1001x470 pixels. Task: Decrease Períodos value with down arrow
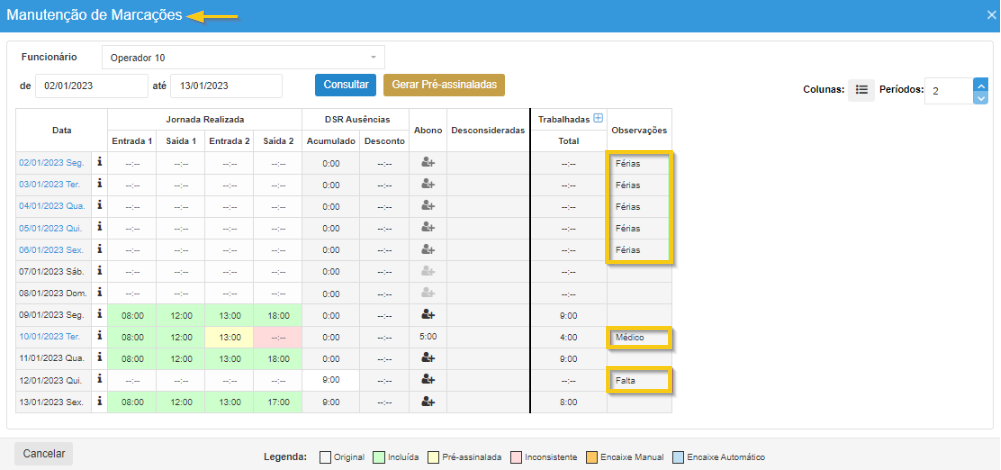coord(981,97)
